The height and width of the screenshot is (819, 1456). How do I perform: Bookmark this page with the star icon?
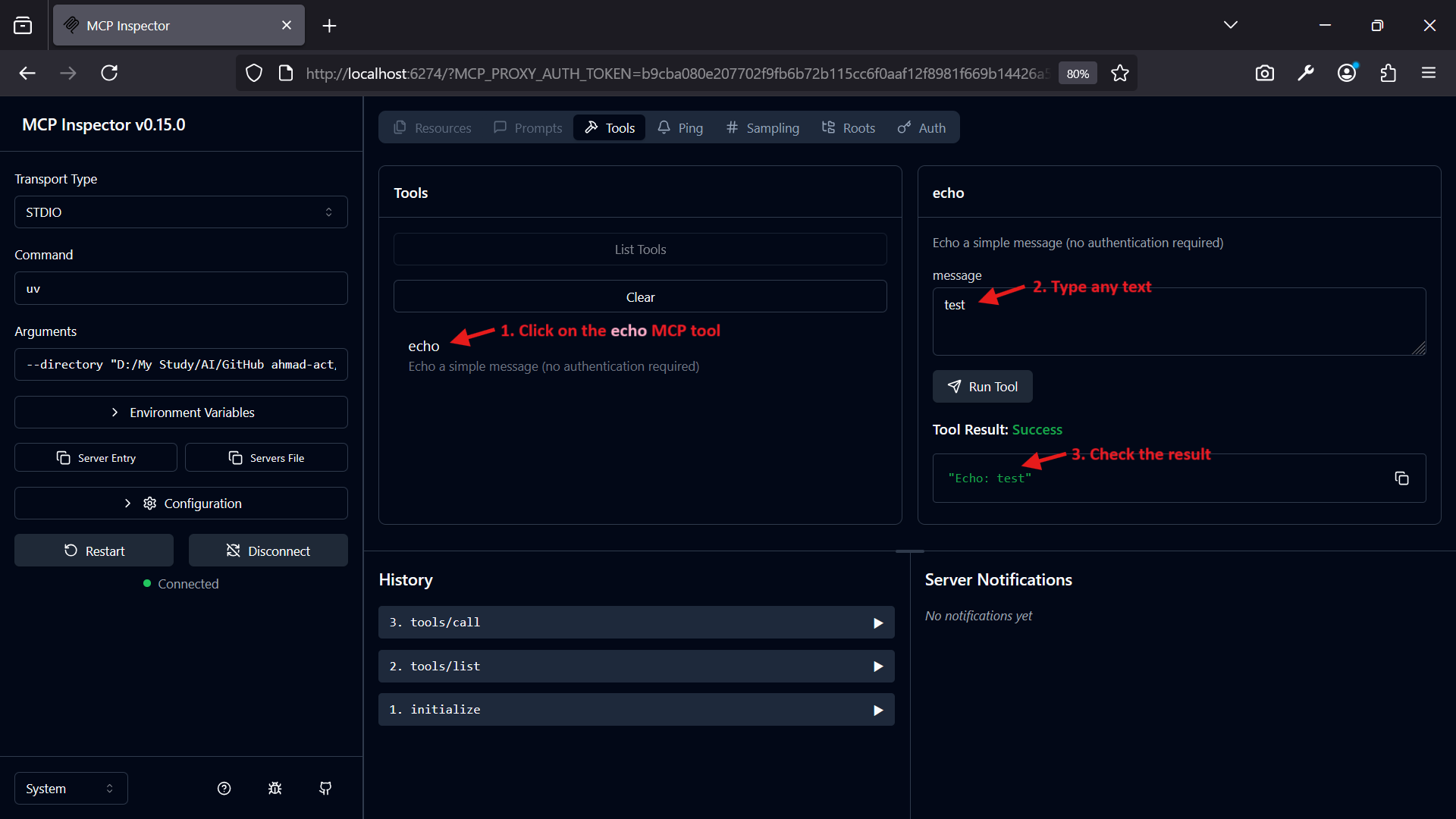1120,74
